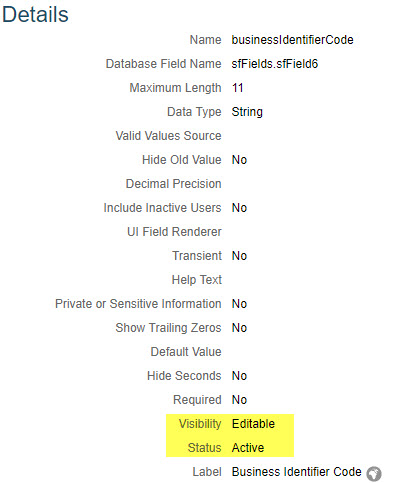
Task: Click the Show Trailing Zeros No value
Action: tap(239, 328)
